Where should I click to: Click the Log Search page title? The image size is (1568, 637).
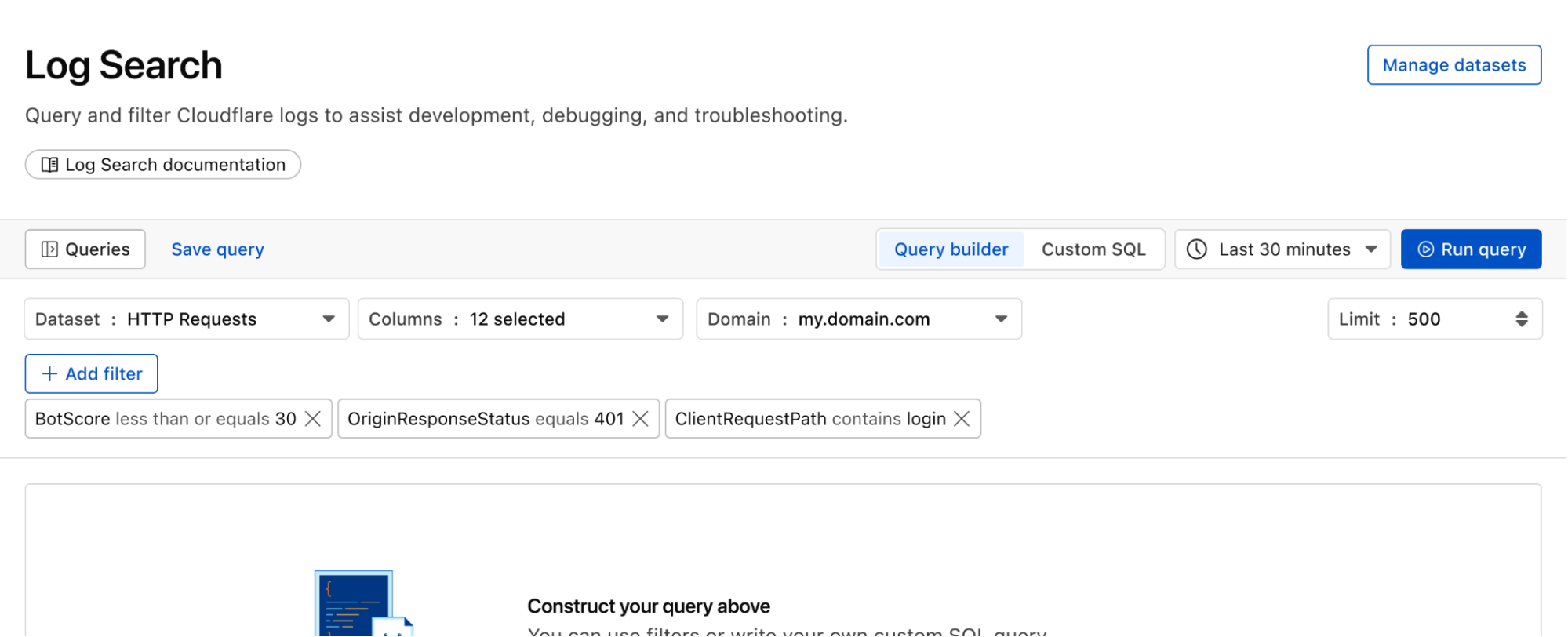click(124, 66)
